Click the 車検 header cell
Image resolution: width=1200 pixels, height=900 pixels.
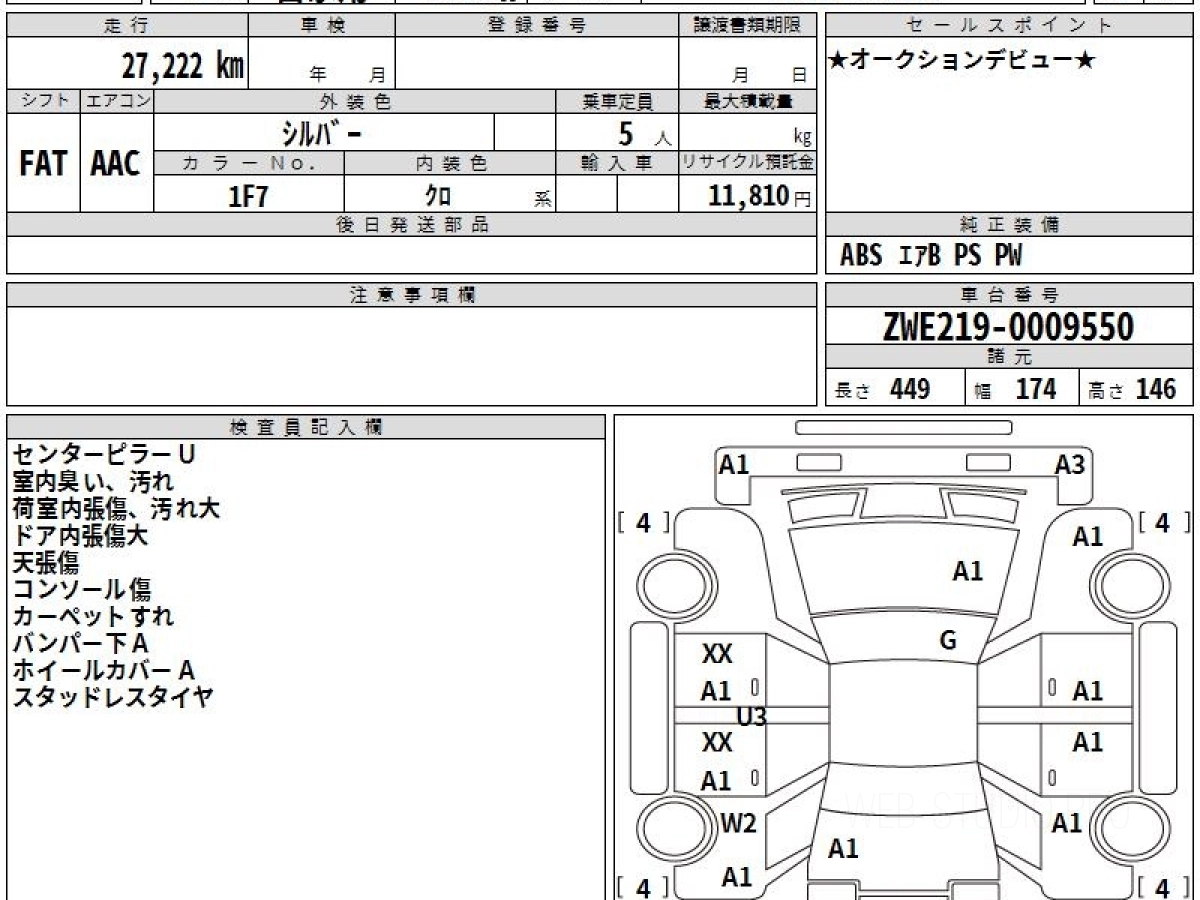(322, 26)
